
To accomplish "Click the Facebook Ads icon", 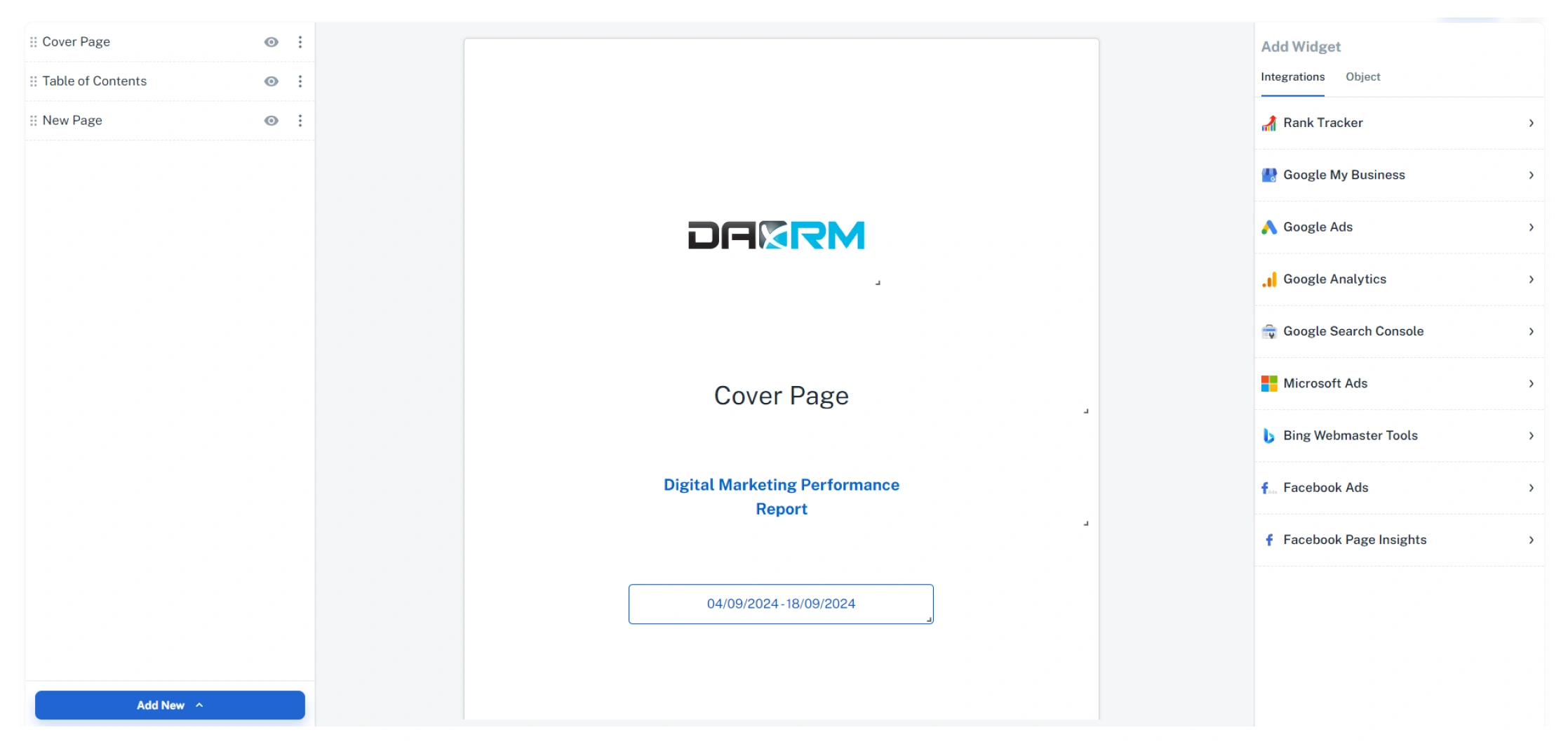I will pos(1269,488).
